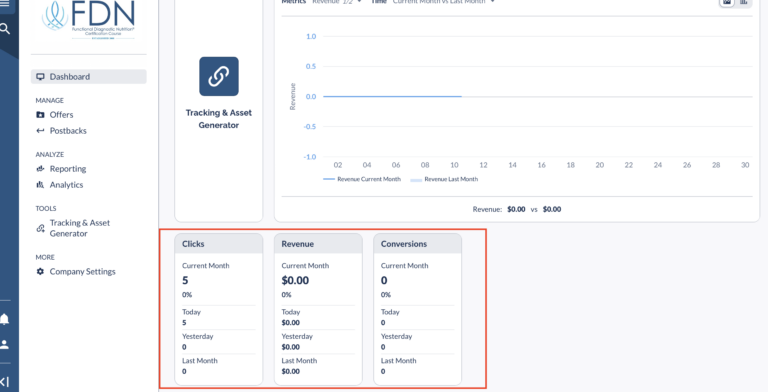768x392 pixels.
Task: Click the Revenue summary below the chart
Action: pos(517,209)
